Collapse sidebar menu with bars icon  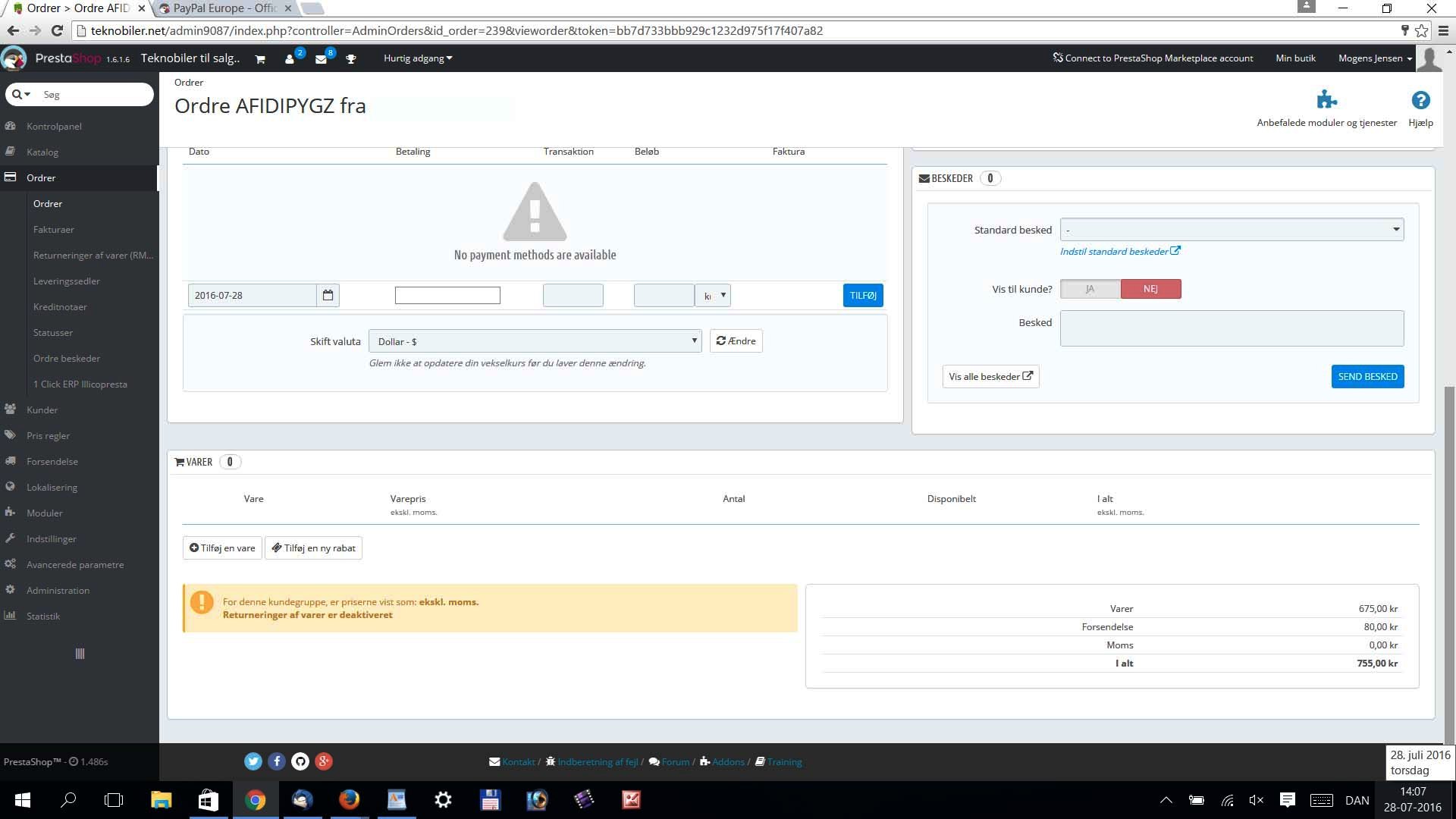(x=80, y=654)
